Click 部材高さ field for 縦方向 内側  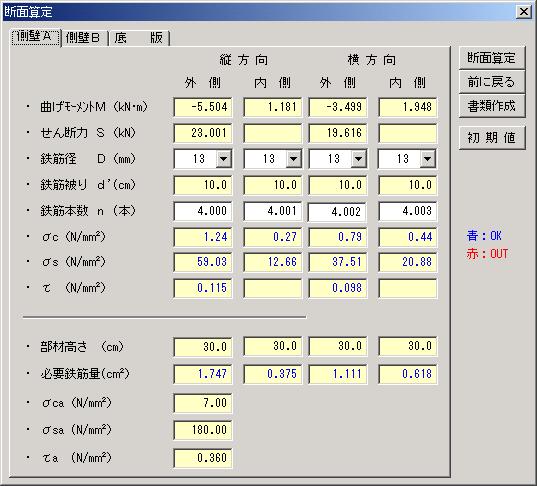coord(273,346)
